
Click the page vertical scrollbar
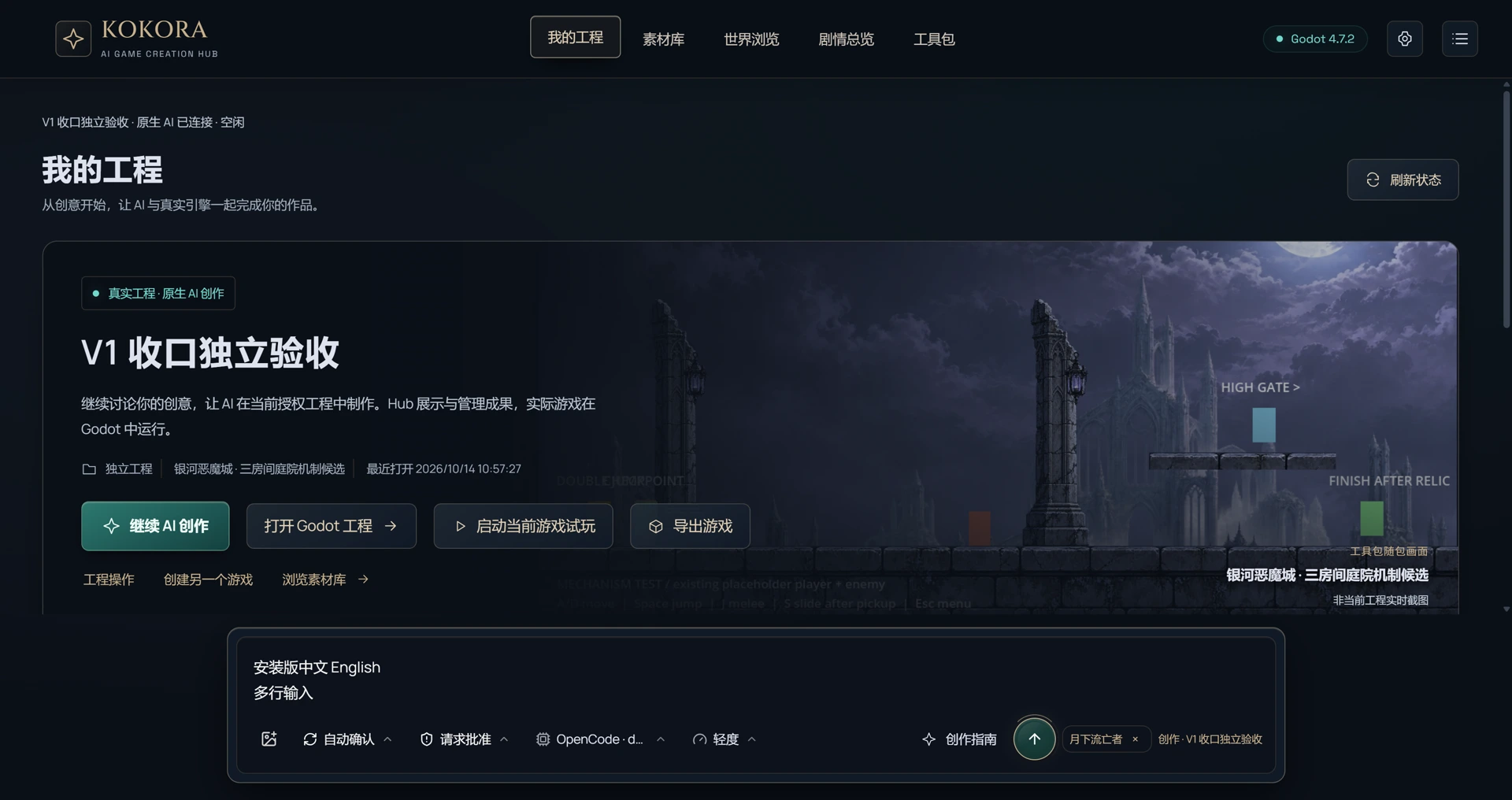pyautogui.click(x=1506, y=211)
